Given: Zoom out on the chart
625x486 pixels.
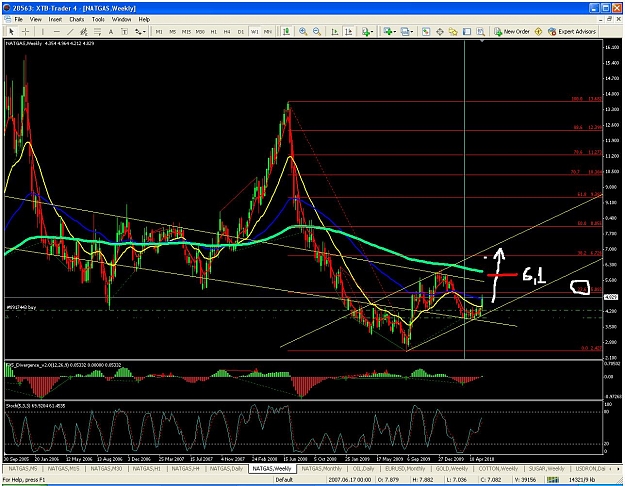Looking at the screenshot, I should 317,31.
